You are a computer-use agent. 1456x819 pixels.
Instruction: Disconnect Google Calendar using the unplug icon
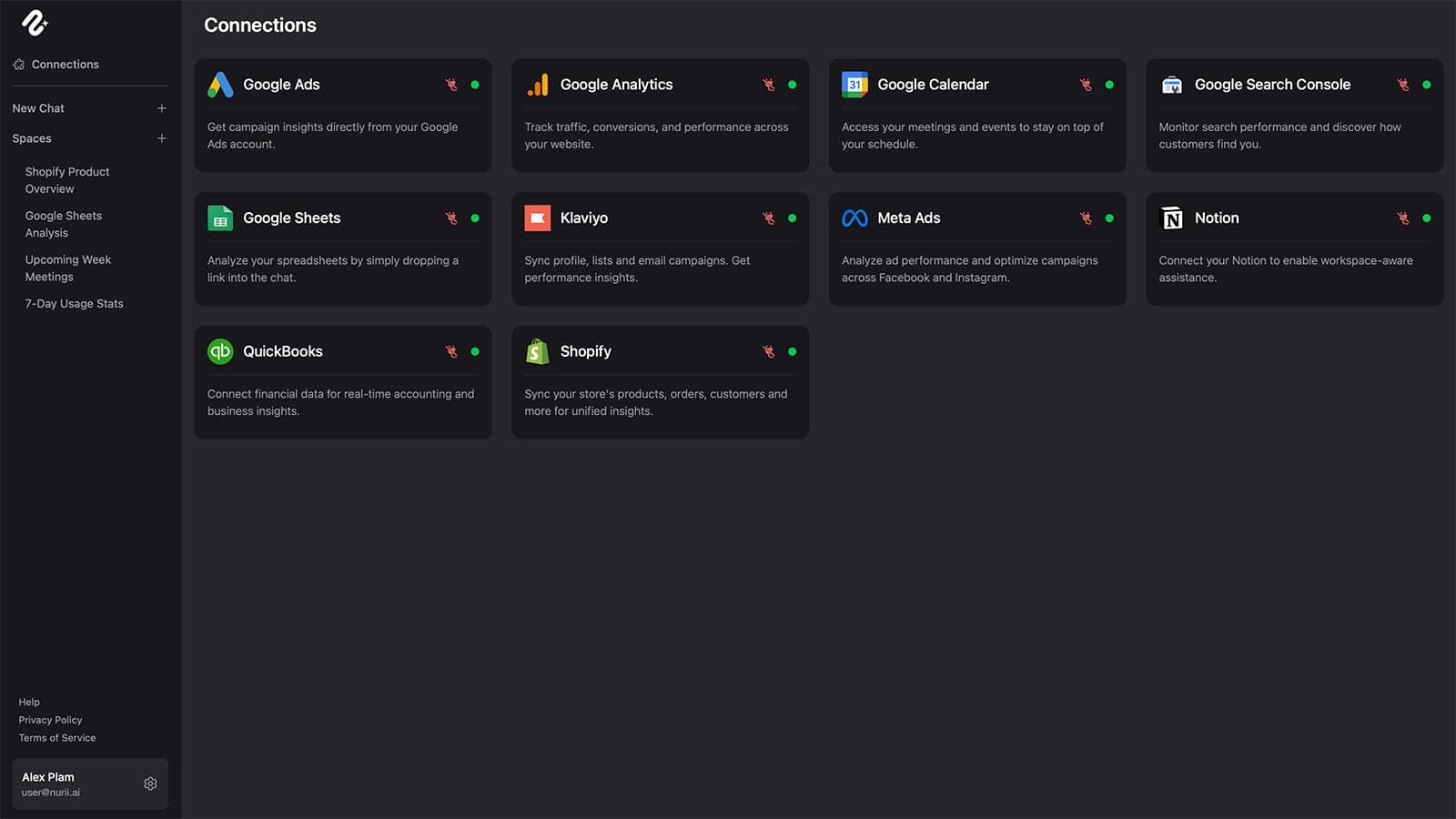point(1086,85)
